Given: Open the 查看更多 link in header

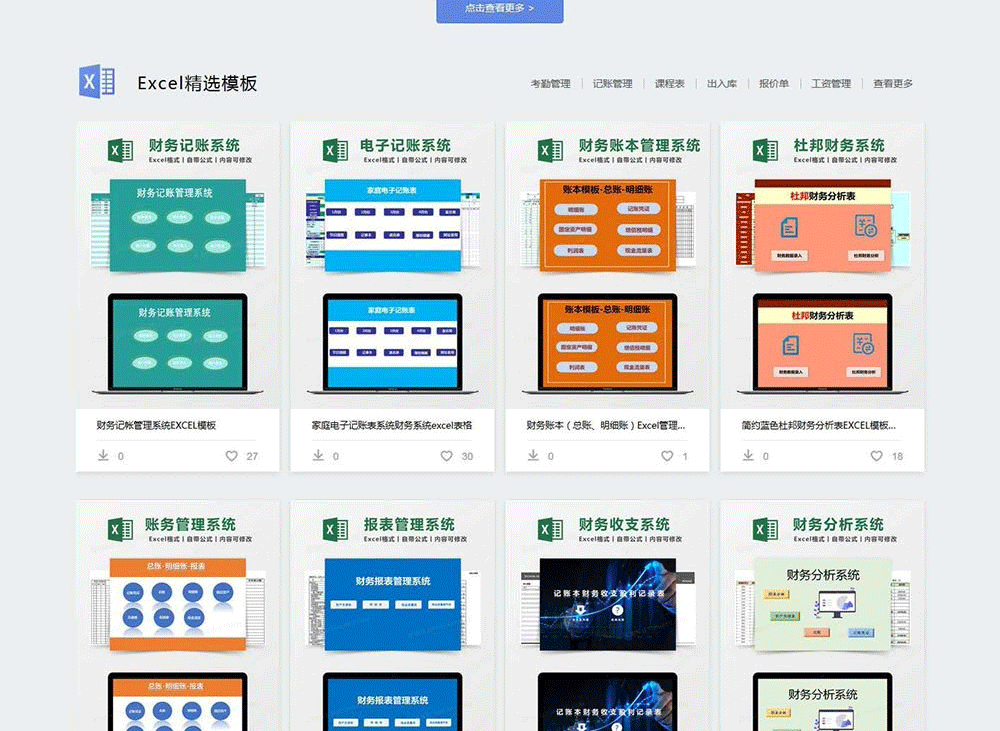Looking at the screenshot, I should point(893,84).
